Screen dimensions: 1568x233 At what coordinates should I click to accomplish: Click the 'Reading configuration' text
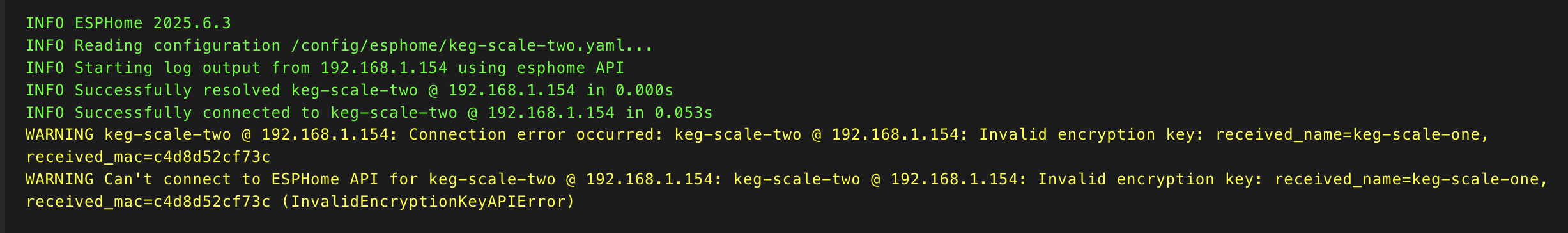[178, 46]
